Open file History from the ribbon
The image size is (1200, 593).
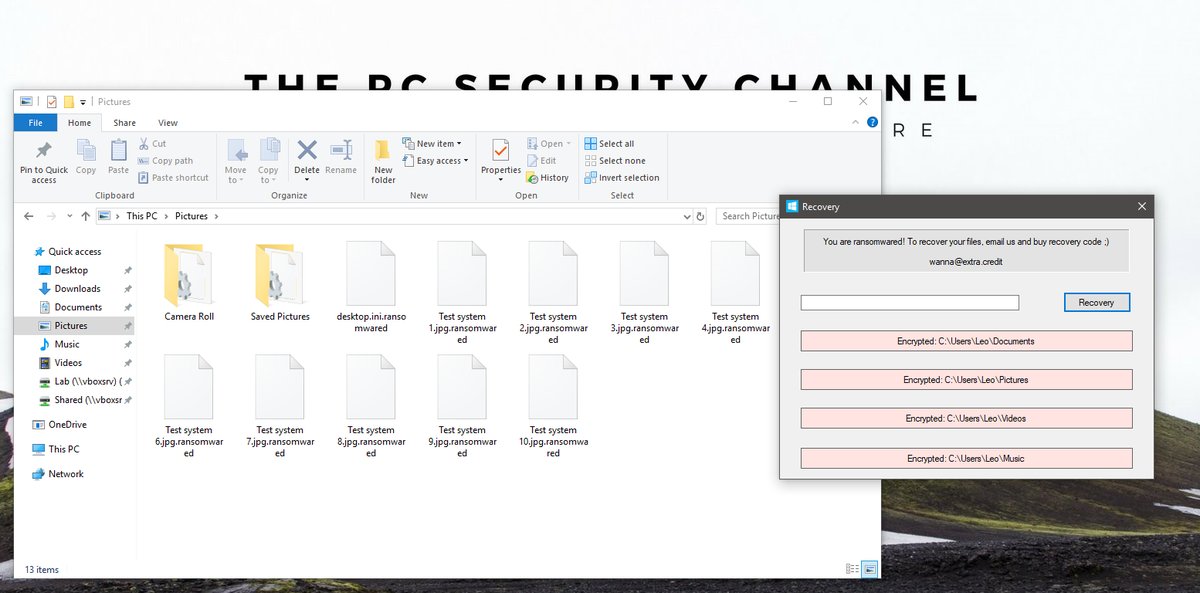(x=547, y=178)
